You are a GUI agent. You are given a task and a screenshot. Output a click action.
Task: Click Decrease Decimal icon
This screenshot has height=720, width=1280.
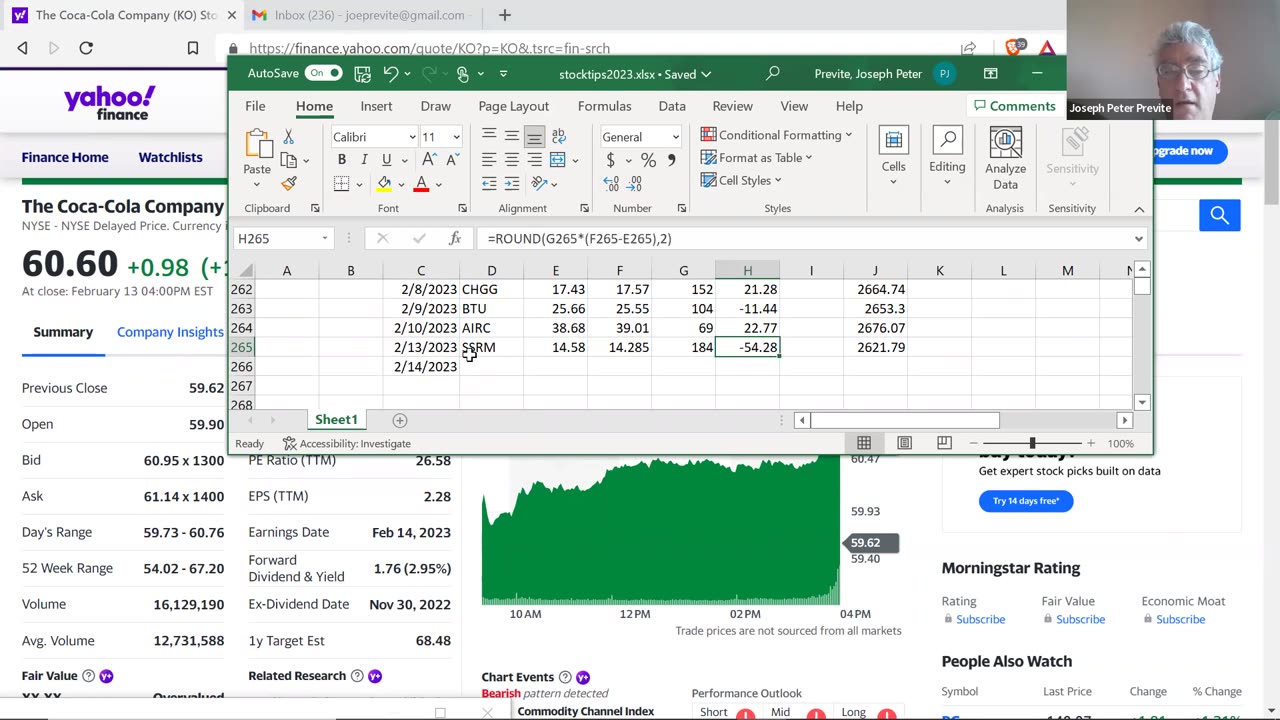(636, 184)
